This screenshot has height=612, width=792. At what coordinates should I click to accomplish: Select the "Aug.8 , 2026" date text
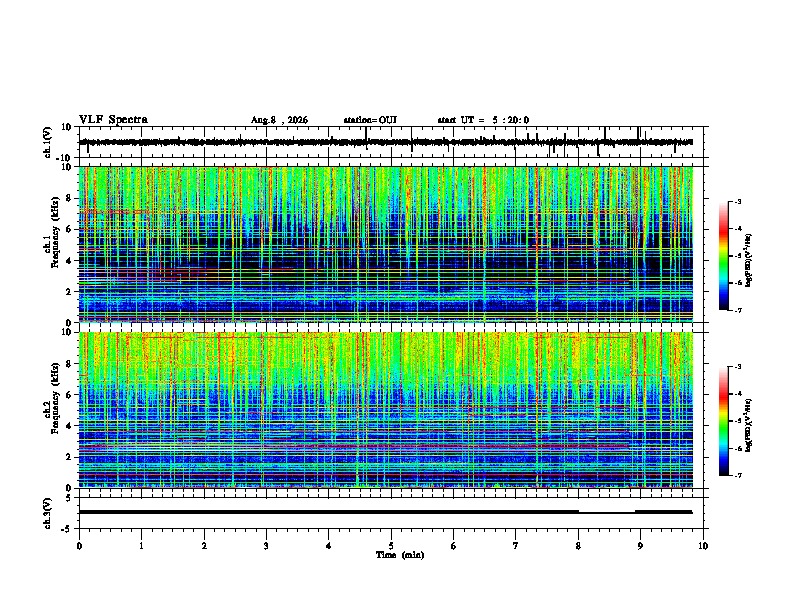[x=279, y=120]
